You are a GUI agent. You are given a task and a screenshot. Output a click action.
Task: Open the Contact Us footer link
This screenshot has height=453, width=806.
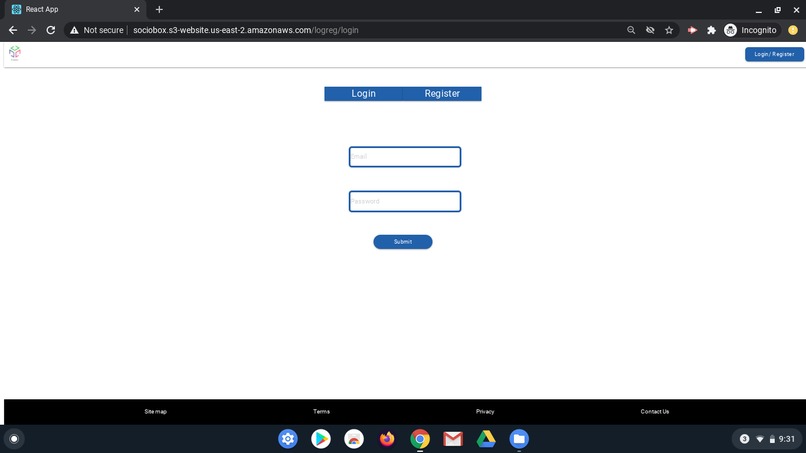tap(654, 411)
